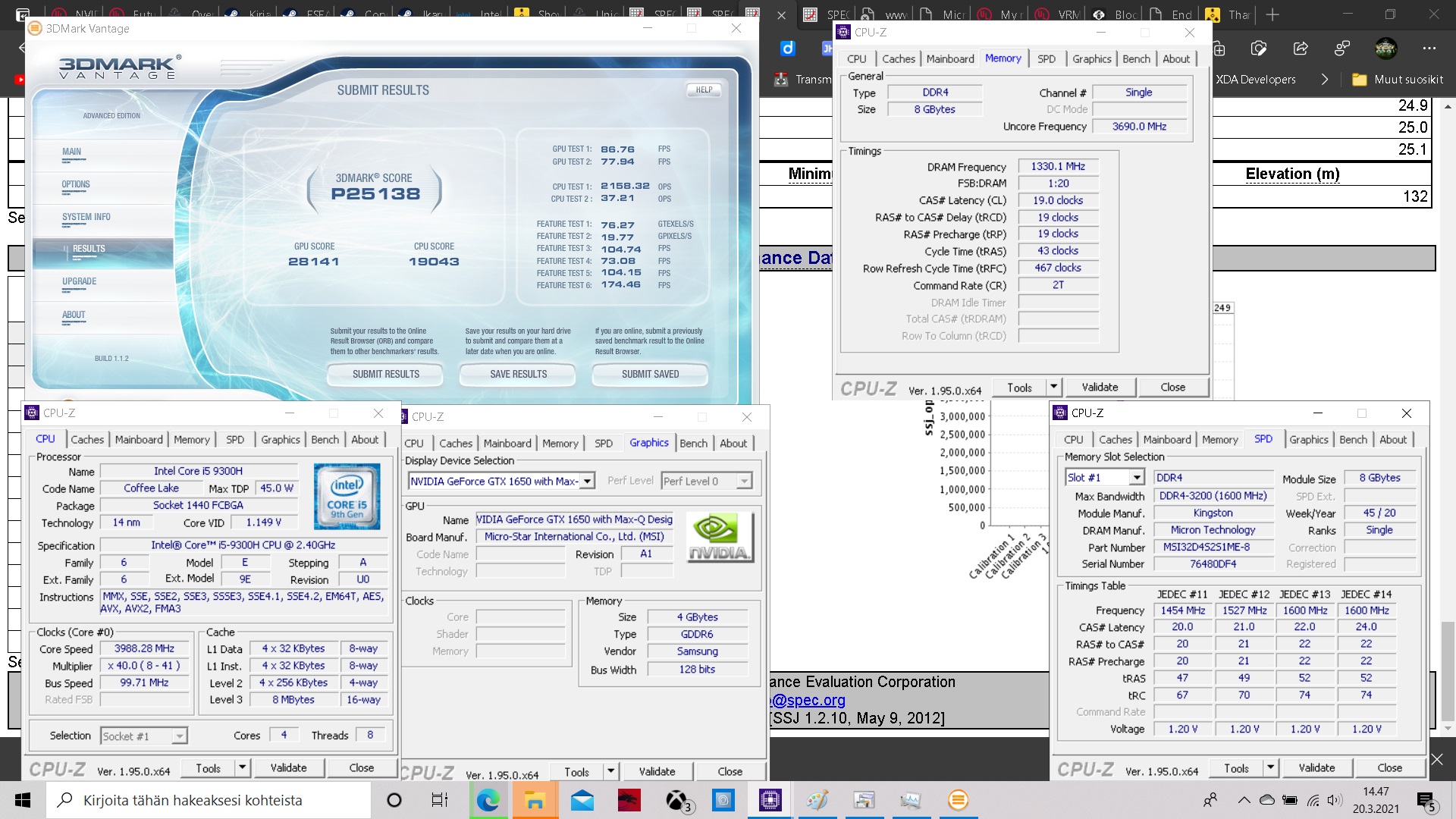Click the People icon in system tray
This screenshot has height=819, width=1456.
pos(1210,800)
